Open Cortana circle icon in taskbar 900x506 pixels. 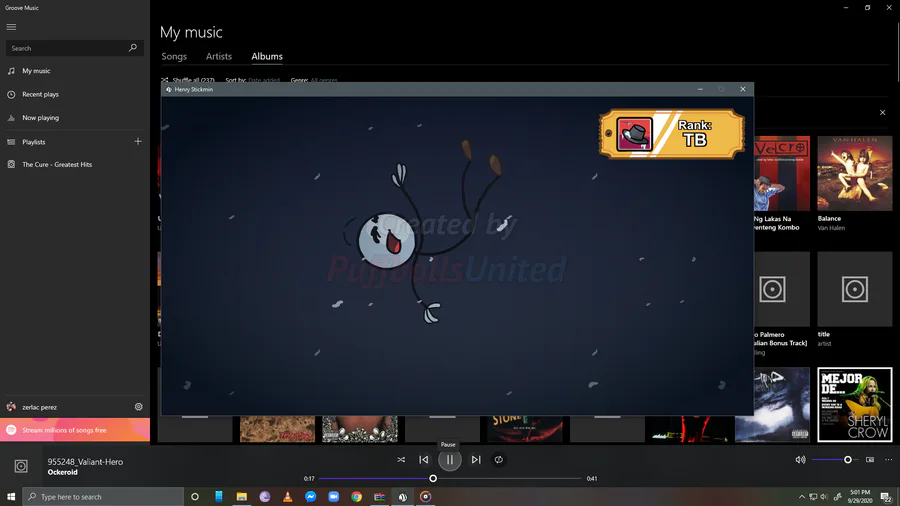coord(195,497)
